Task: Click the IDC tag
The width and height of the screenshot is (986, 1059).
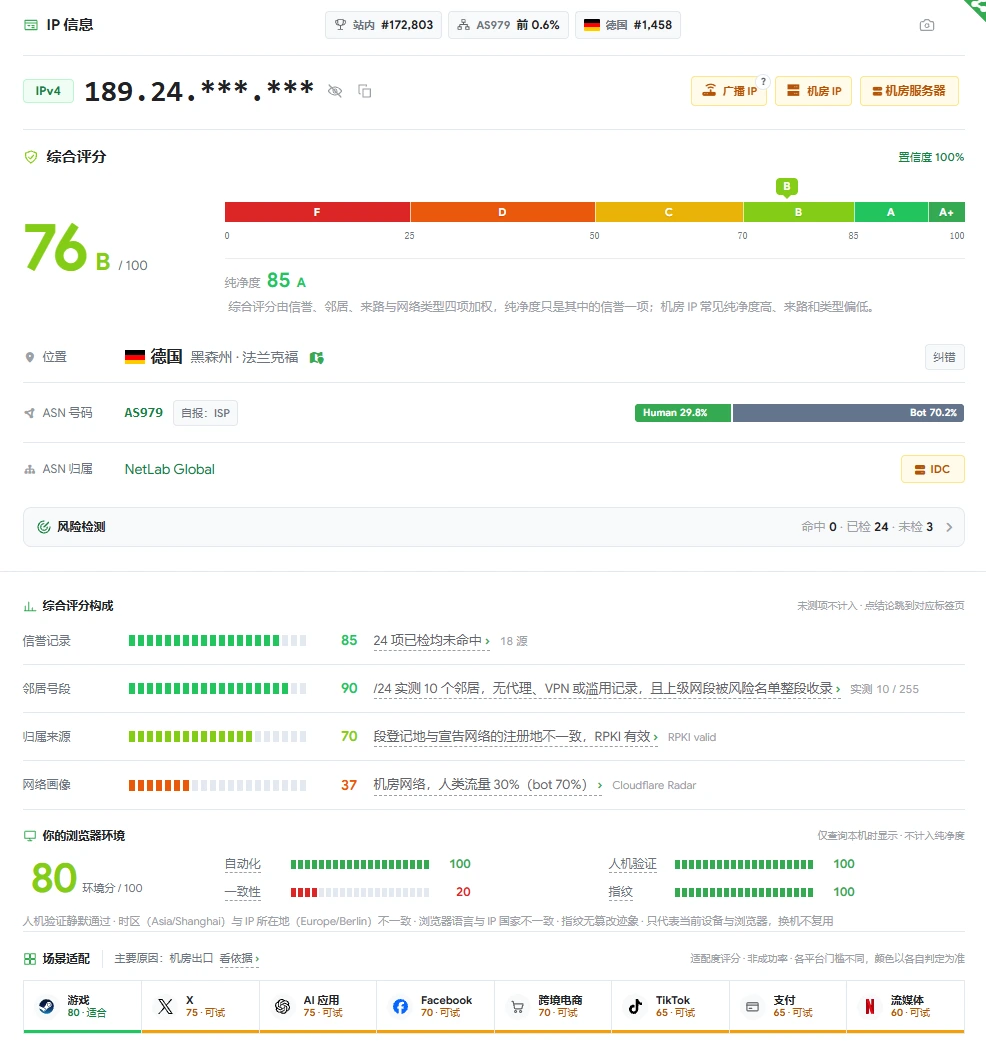Action: pos(933,469)
